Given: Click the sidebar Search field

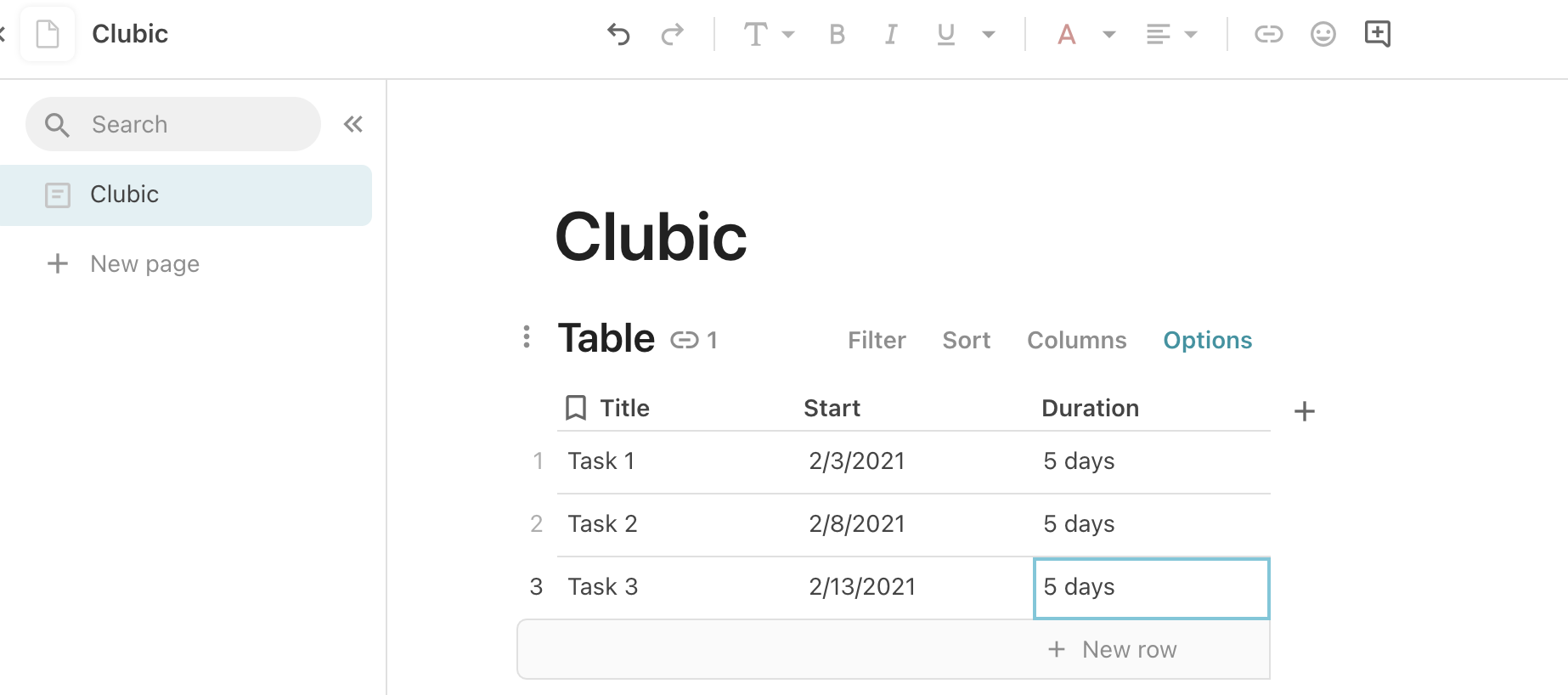Looking at the screenshot, I should 173,125.
